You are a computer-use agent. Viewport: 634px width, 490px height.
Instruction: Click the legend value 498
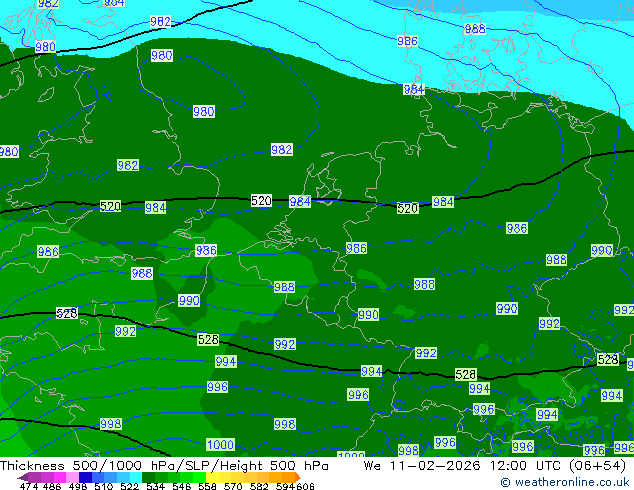[78, 487]
